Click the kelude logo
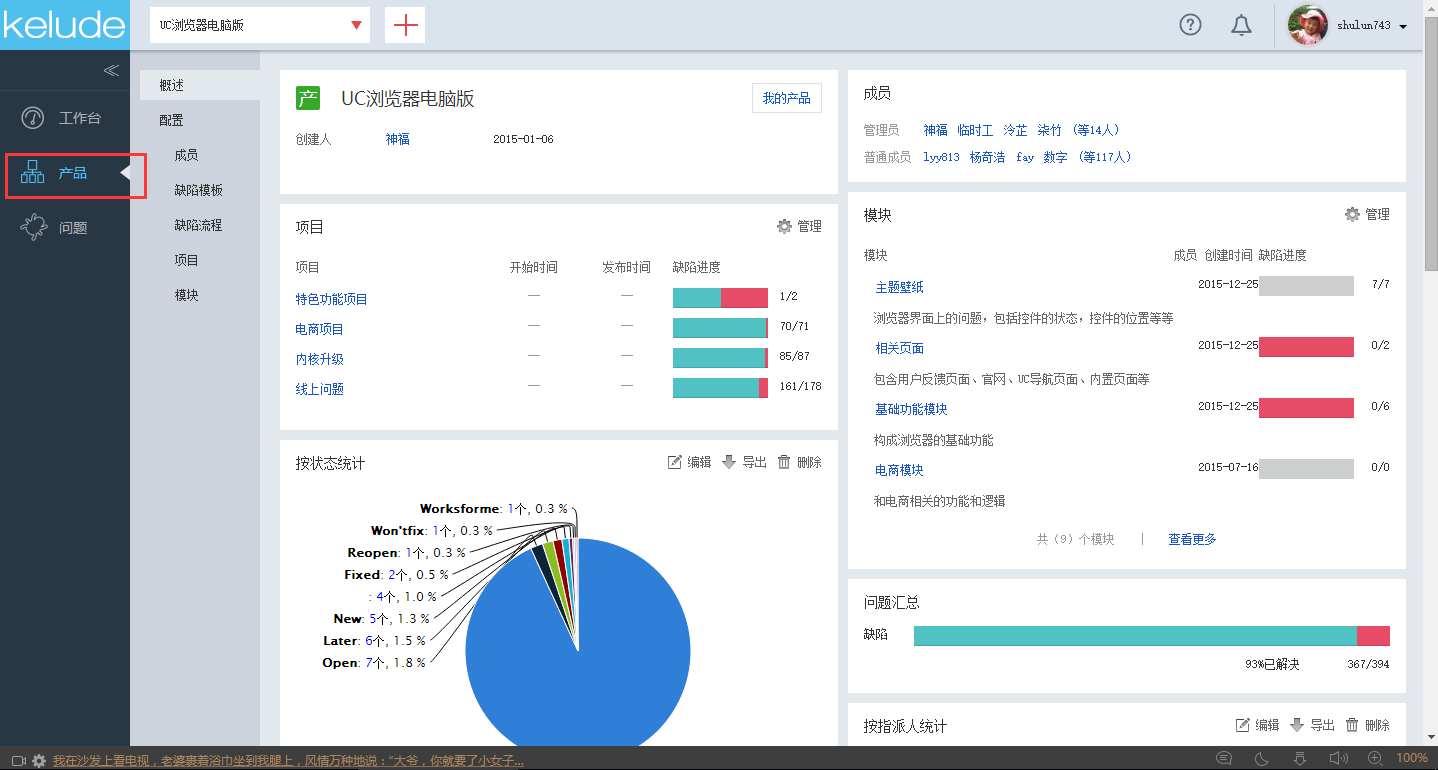1438x770 pixels. tap(64, 25)
